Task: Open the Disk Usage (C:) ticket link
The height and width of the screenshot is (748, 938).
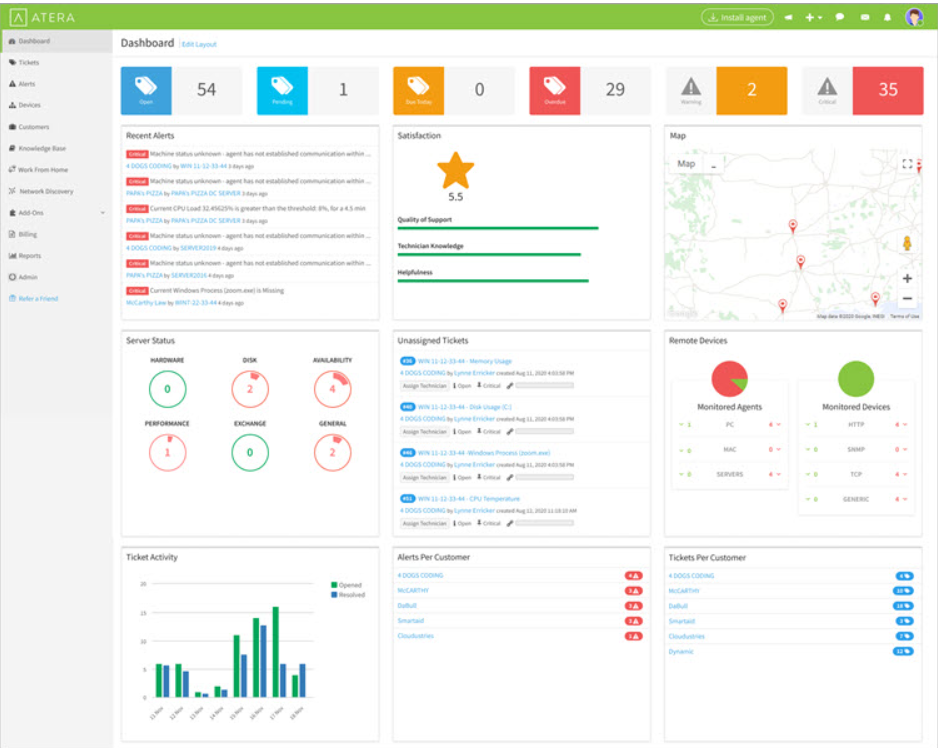Action: click(x=465, y=407)
